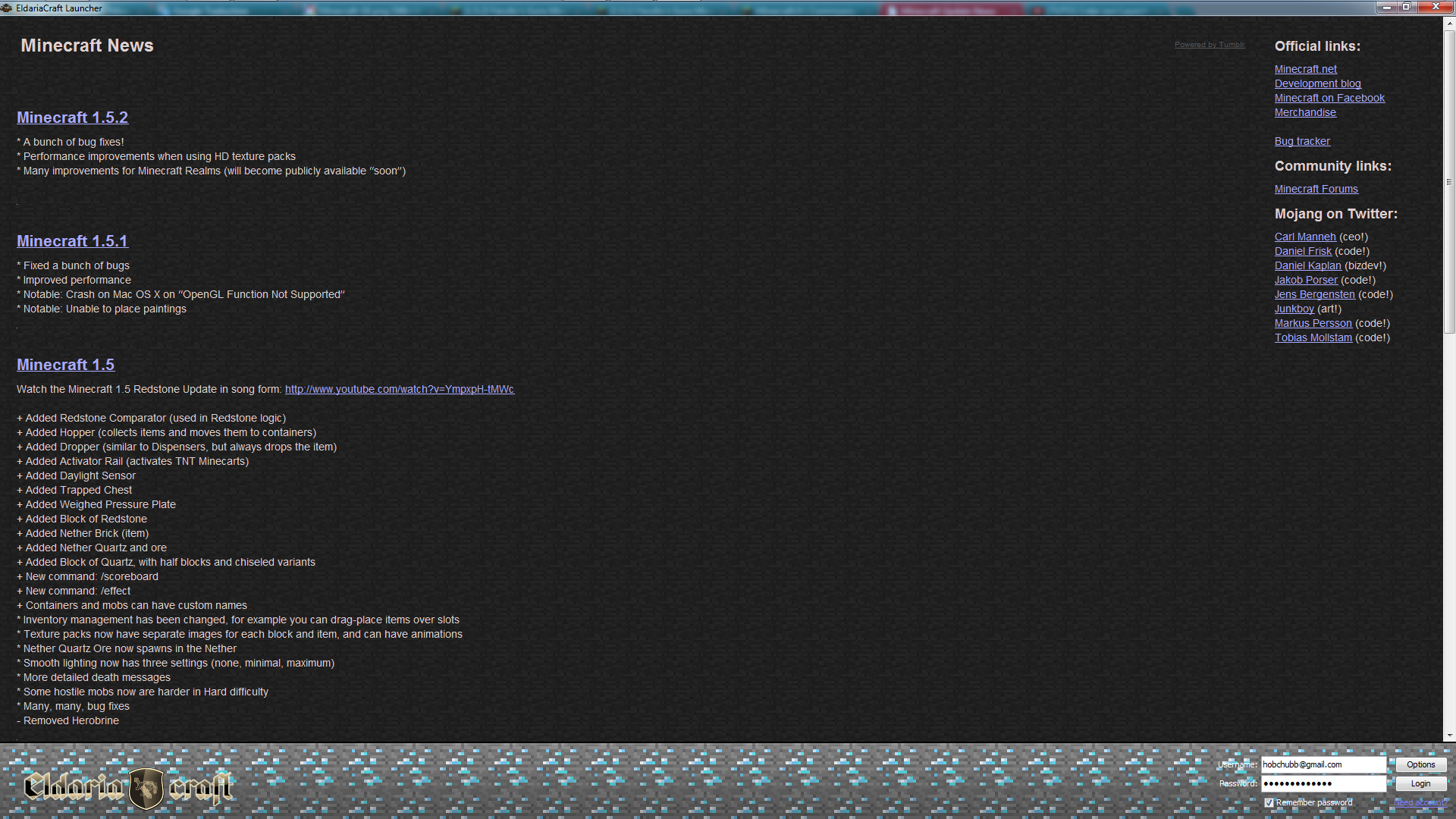Click the 'Added Daylight Sensor' line

pos(77,475)
